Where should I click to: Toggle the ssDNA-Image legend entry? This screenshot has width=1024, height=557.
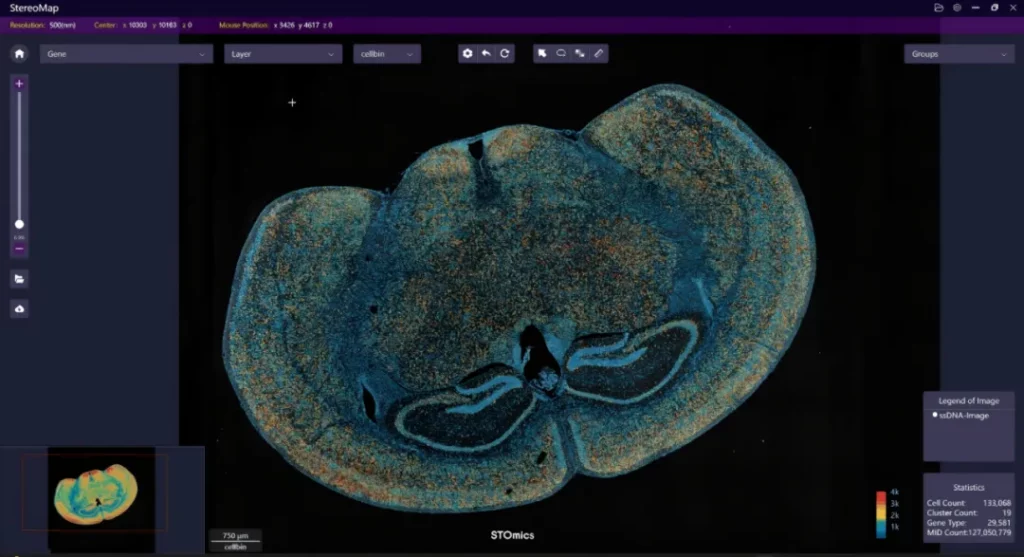[x=960, y=415]
